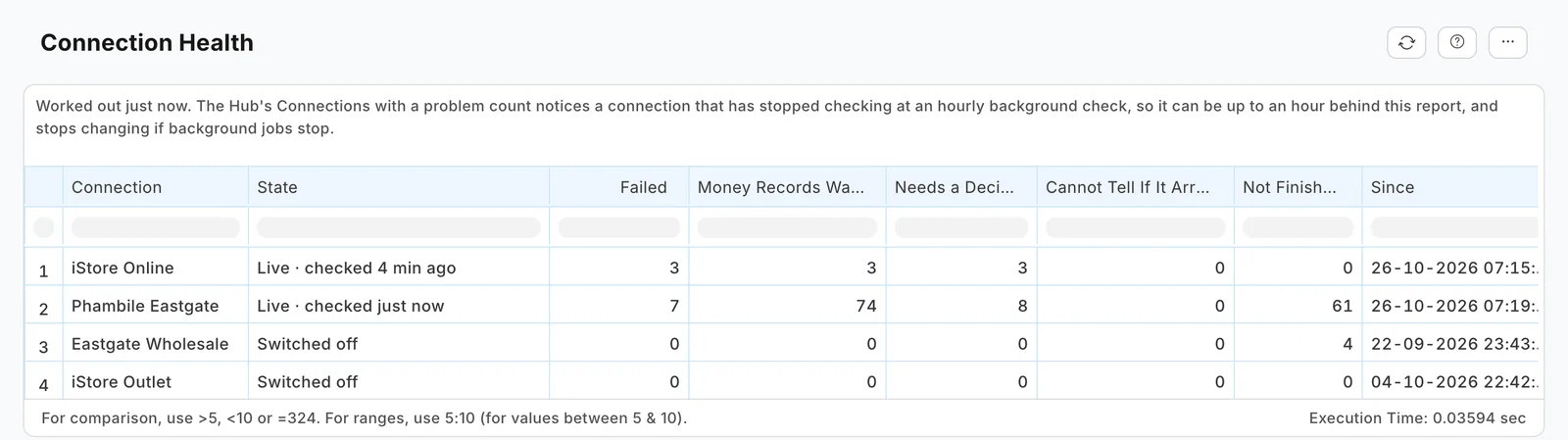
Task: Click Switched off state for Eastgate Wholesale
Action: coord(399,344)
